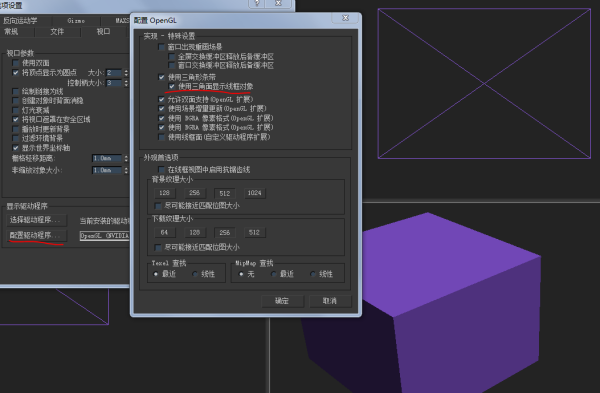Click the spinner arrows beside 控制柄大小

click(126, 83)
